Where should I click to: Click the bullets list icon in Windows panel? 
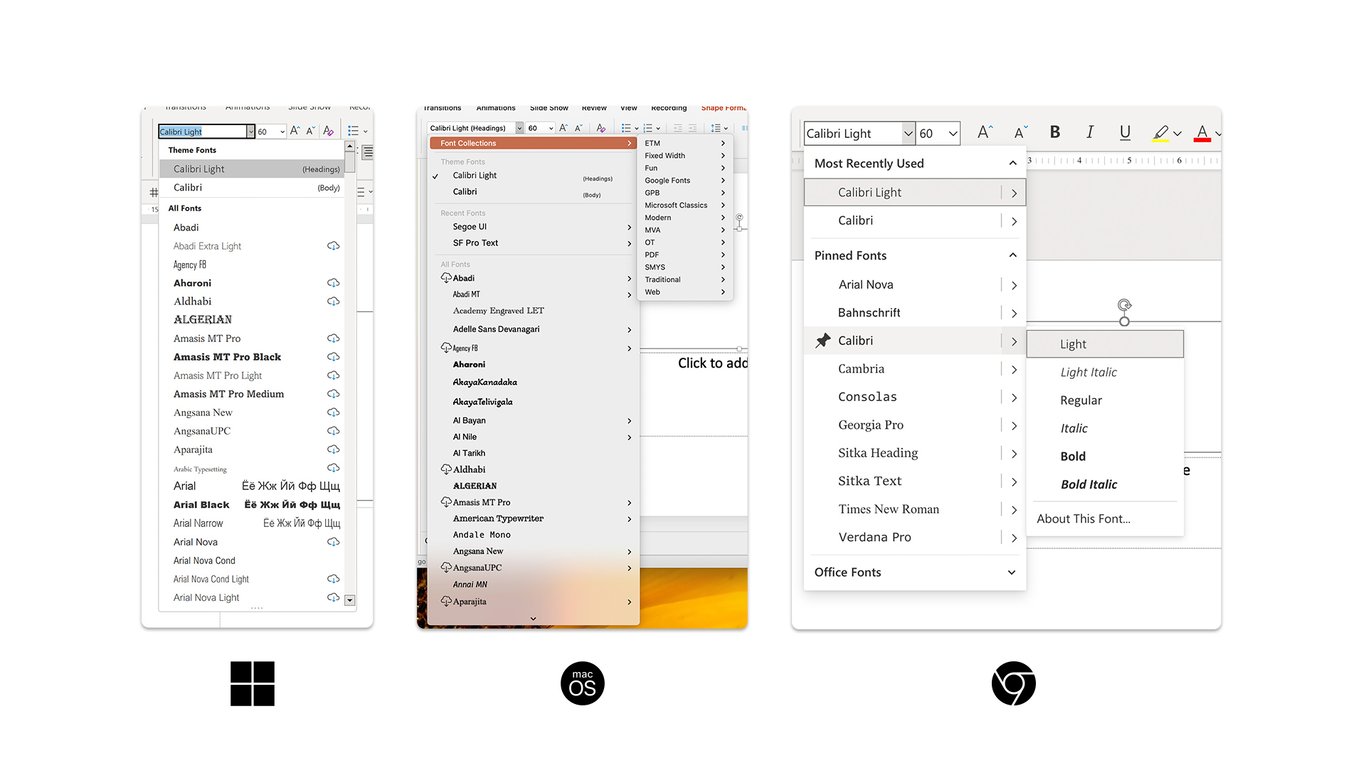tap(353, 131)
